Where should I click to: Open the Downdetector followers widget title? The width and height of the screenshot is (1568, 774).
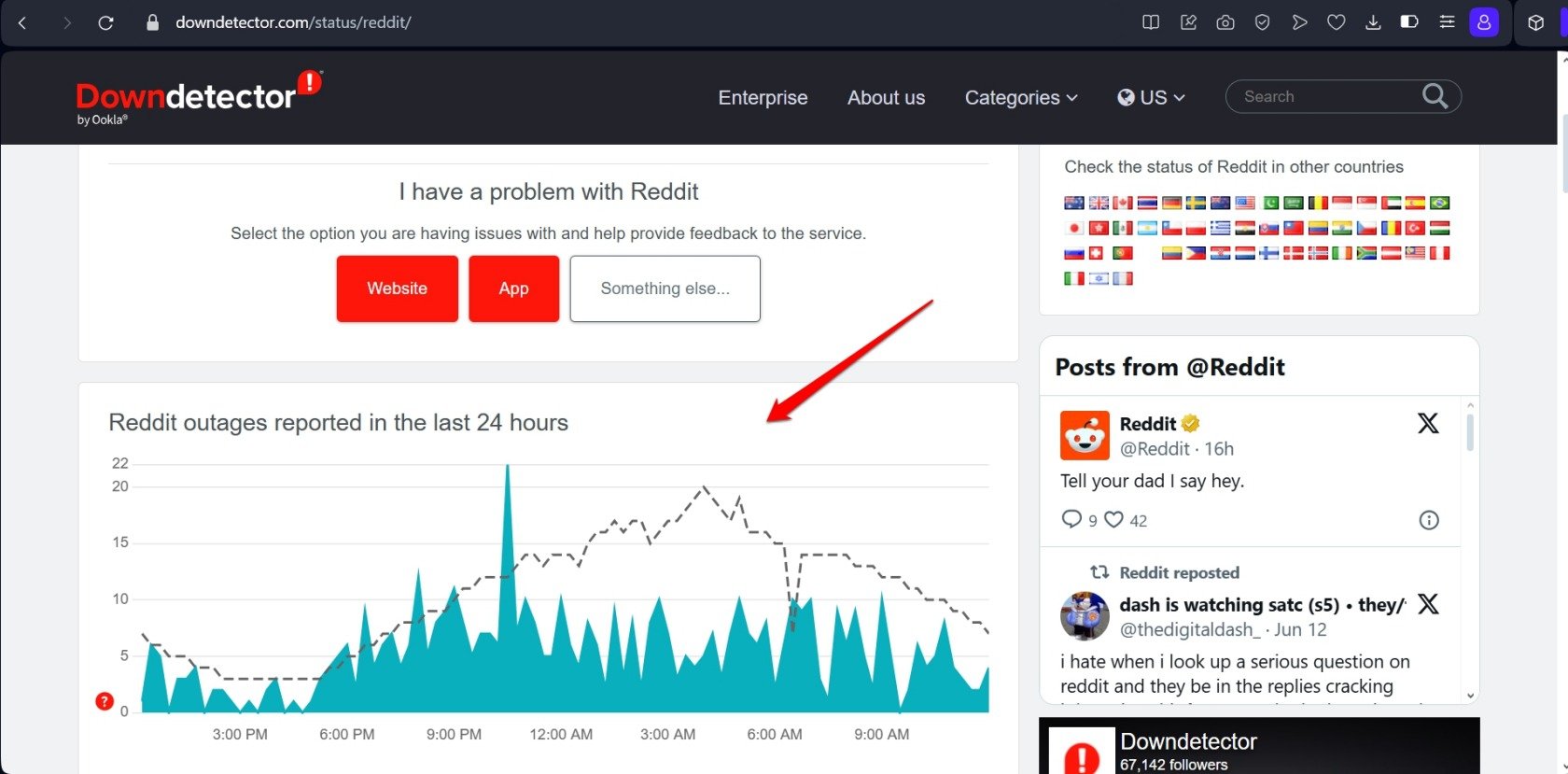(x=1188, y=741)
